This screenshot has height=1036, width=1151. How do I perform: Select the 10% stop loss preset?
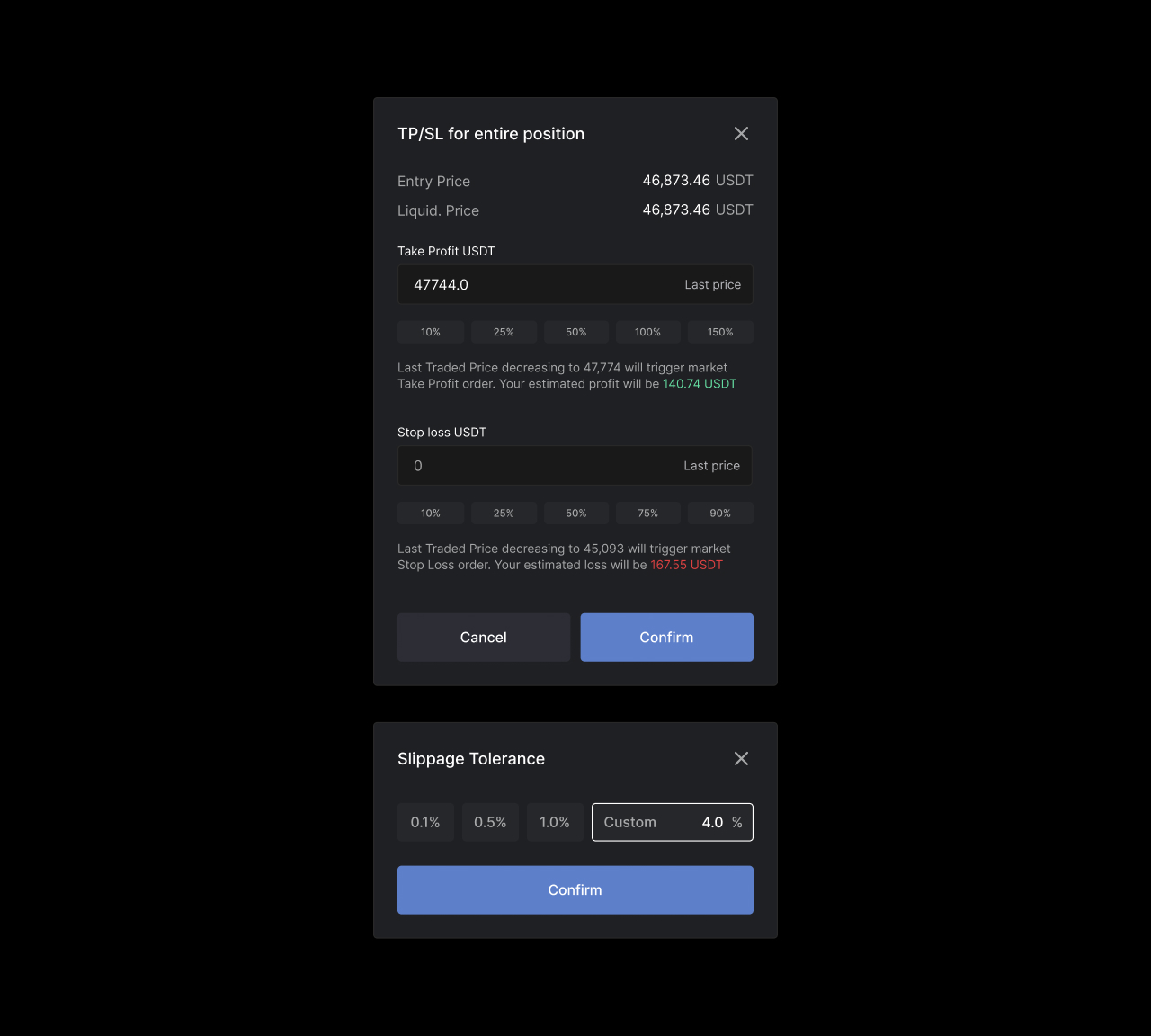(x=431, y=513)
